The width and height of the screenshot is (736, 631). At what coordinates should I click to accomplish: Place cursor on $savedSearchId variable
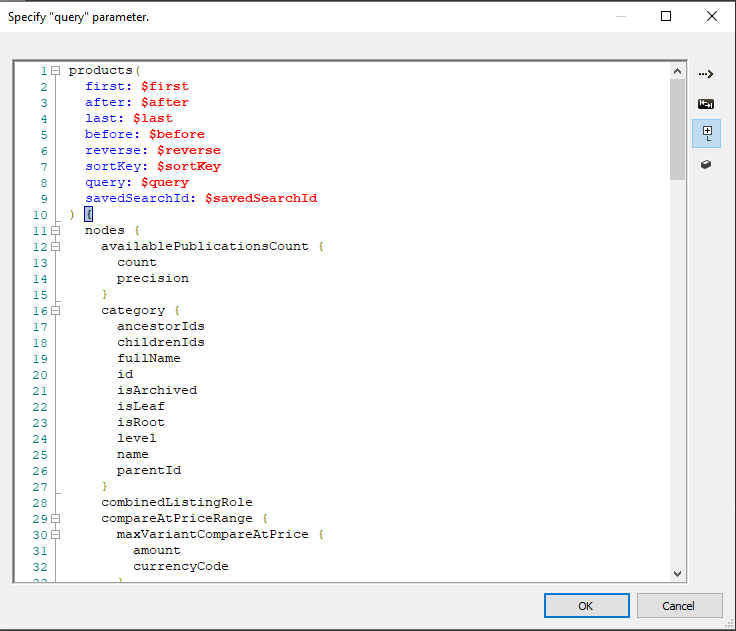coord(260,198)
